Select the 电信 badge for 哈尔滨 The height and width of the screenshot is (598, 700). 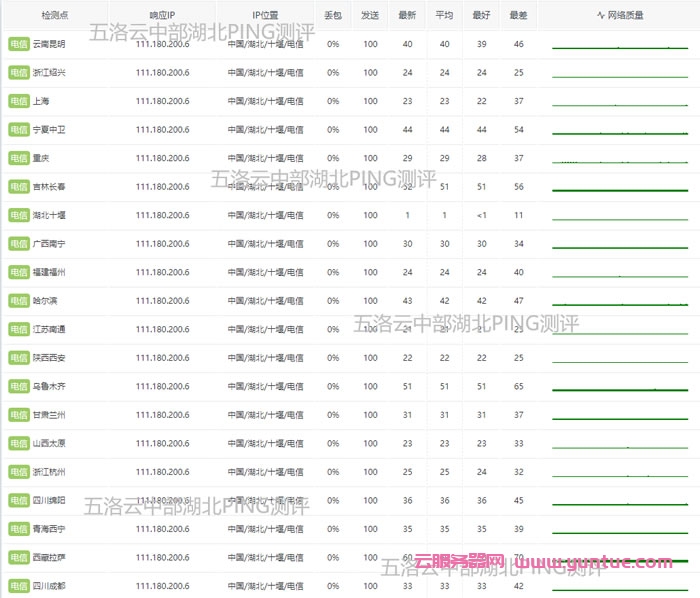[18, 301]
